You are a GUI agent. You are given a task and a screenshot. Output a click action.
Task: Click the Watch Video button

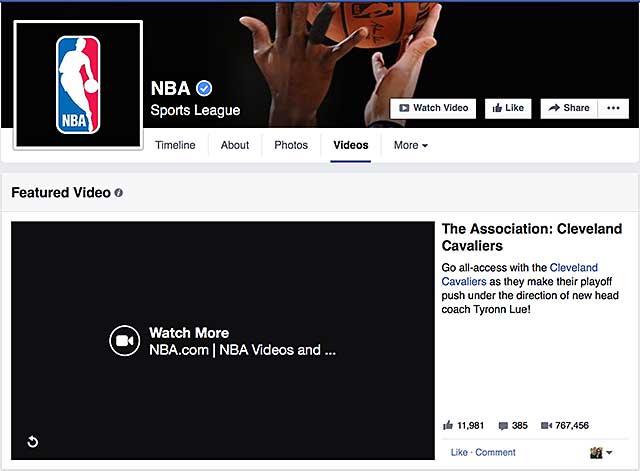tap(433, 108)
